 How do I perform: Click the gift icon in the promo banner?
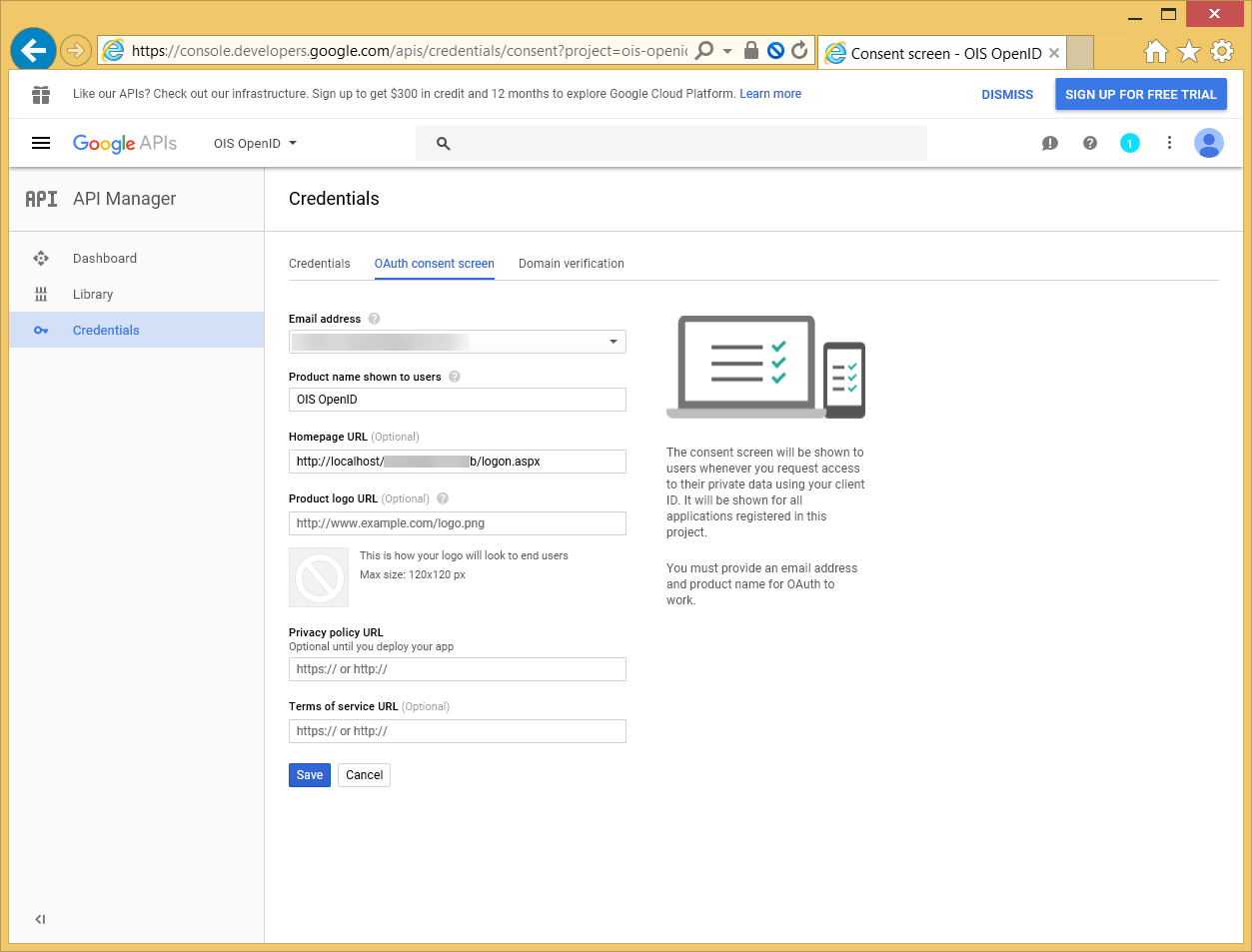(x=41, y=94)
